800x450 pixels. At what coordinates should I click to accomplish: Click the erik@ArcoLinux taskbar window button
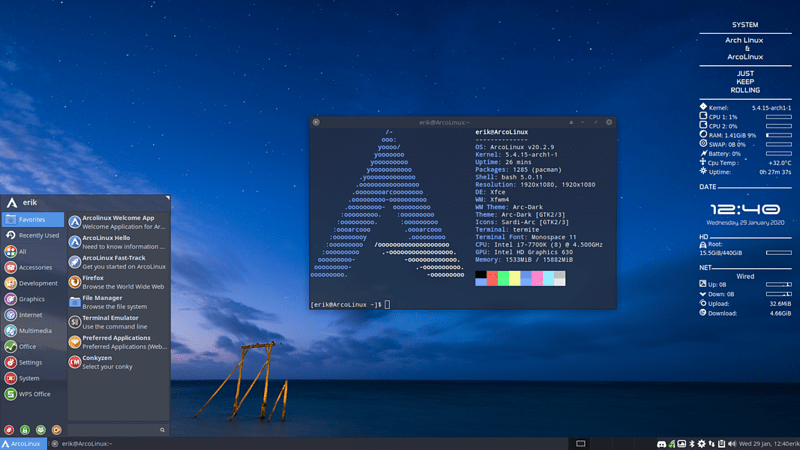click(84, 443)
